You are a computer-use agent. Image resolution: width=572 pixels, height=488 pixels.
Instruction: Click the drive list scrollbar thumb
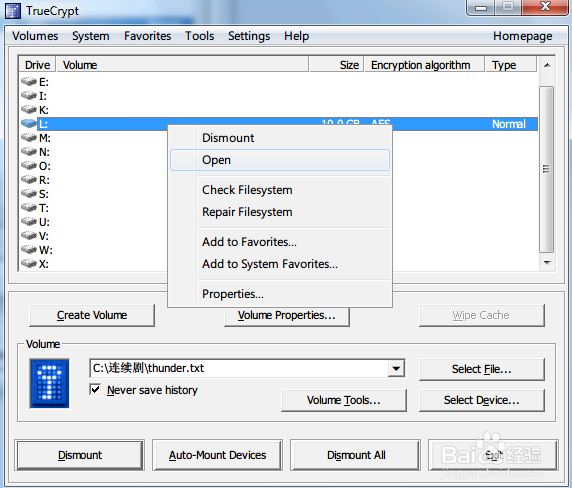(x=546, y=169)
